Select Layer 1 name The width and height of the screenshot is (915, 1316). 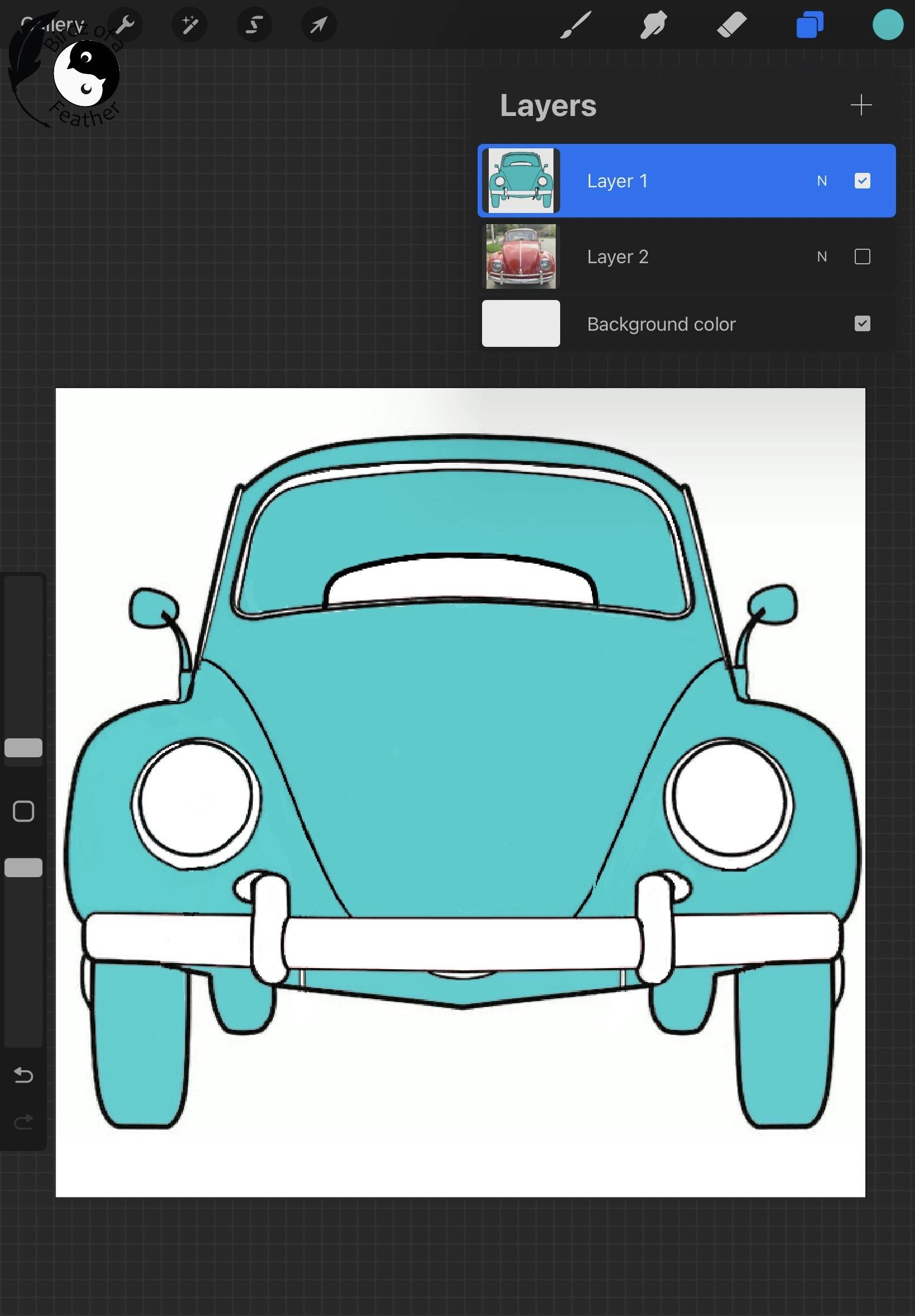617,181
